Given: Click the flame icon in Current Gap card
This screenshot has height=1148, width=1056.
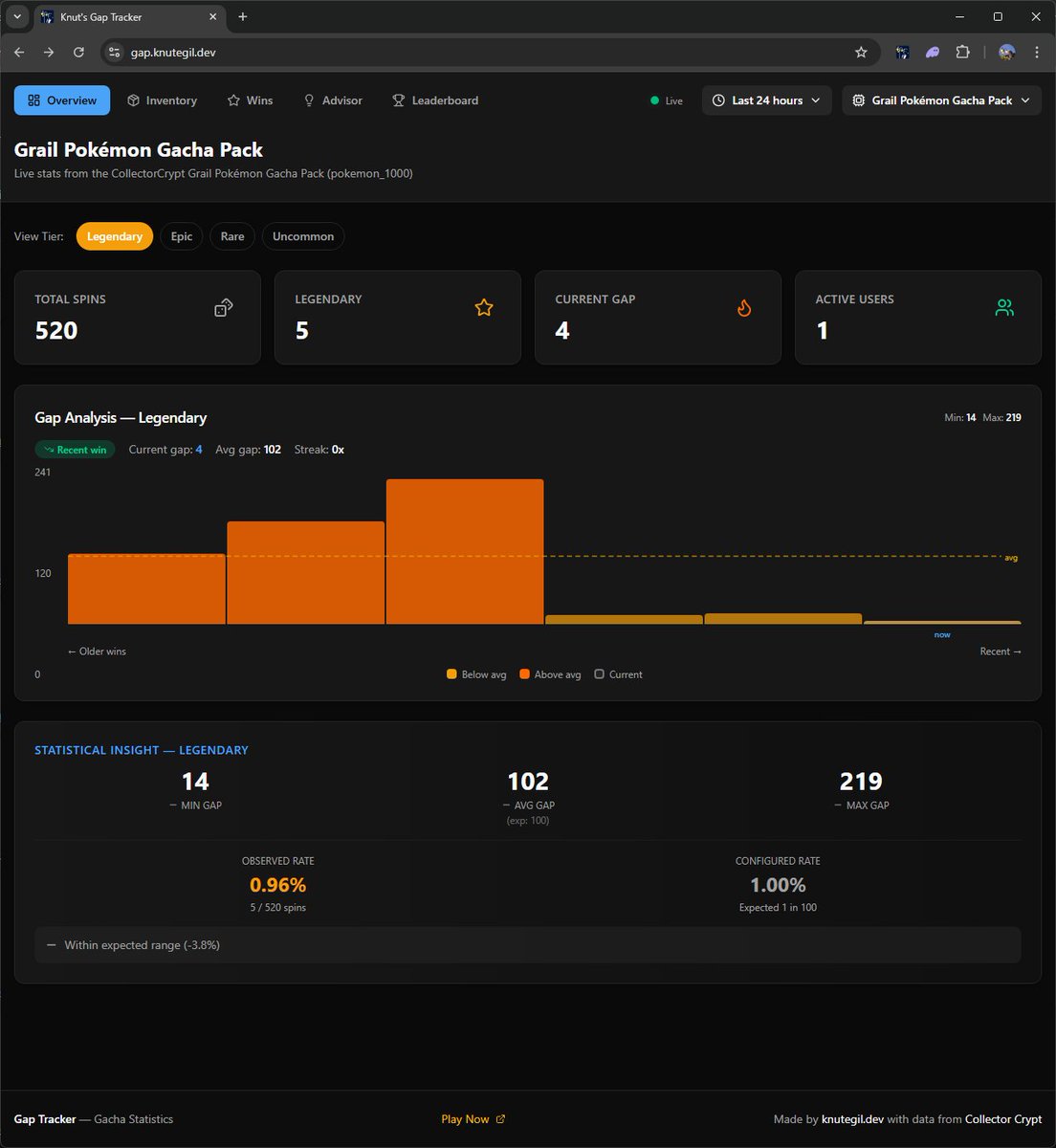Looking at the screenshot, I should point(744,308).
